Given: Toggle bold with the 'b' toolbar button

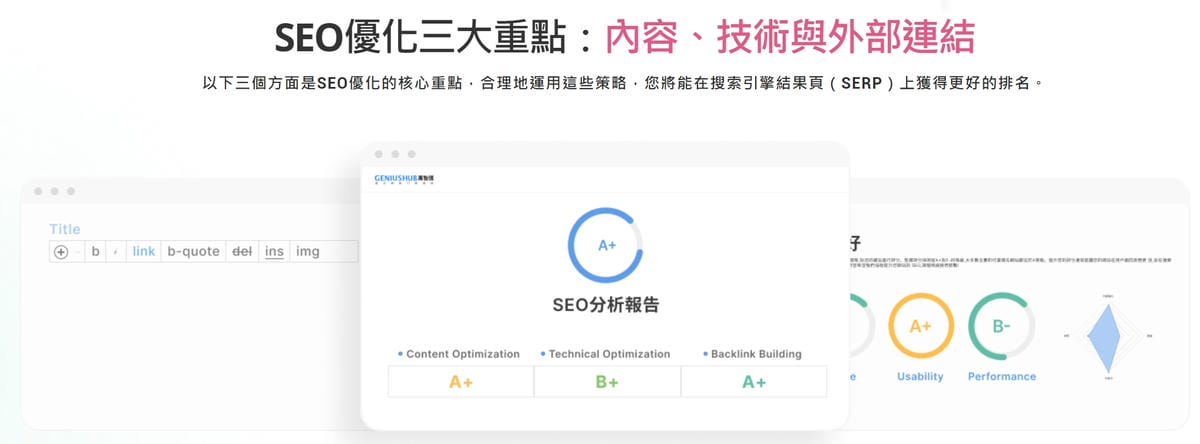Looking at the screenshot, I should pyautogui.click(x=96, y=252).
